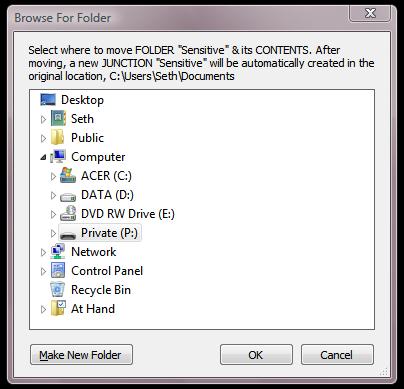Click the Make New Folder button

(81, 355)
